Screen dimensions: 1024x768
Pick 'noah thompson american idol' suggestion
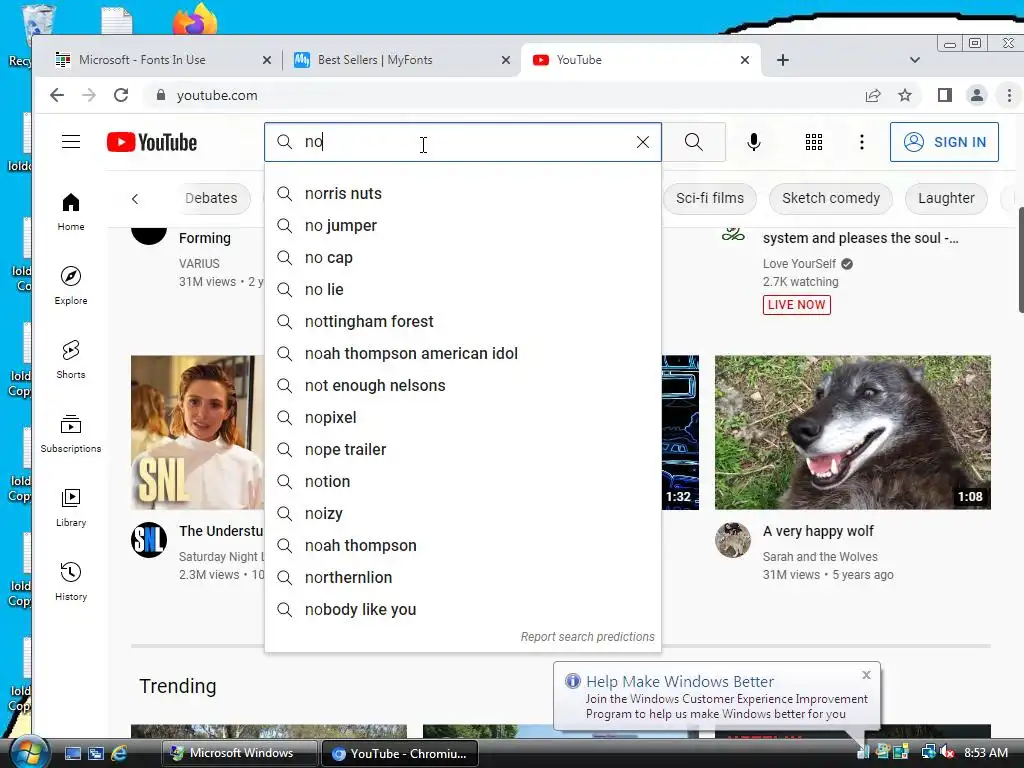click(x=463, y=353)
